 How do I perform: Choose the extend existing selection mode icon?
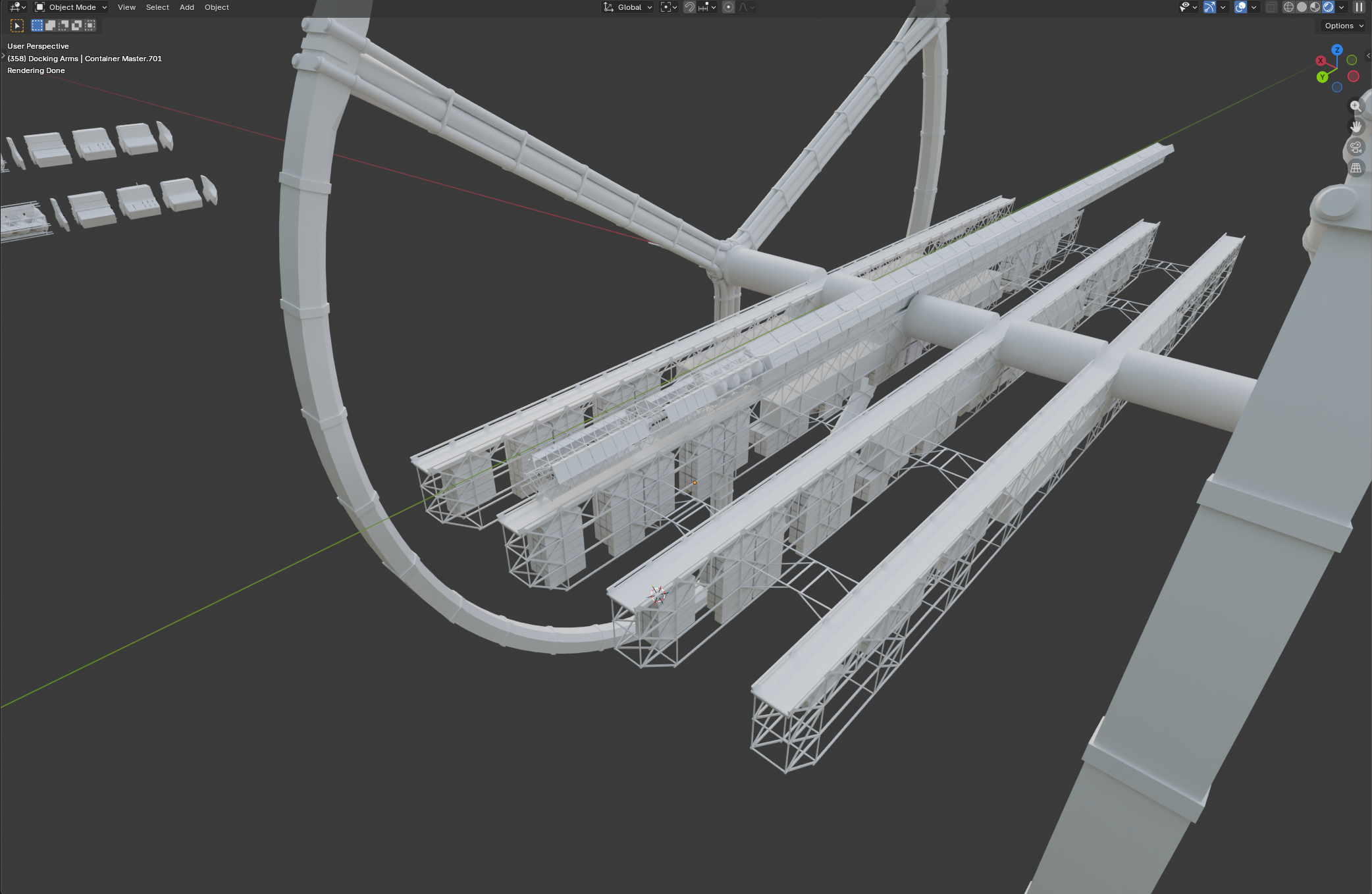(x=51, y=26)
